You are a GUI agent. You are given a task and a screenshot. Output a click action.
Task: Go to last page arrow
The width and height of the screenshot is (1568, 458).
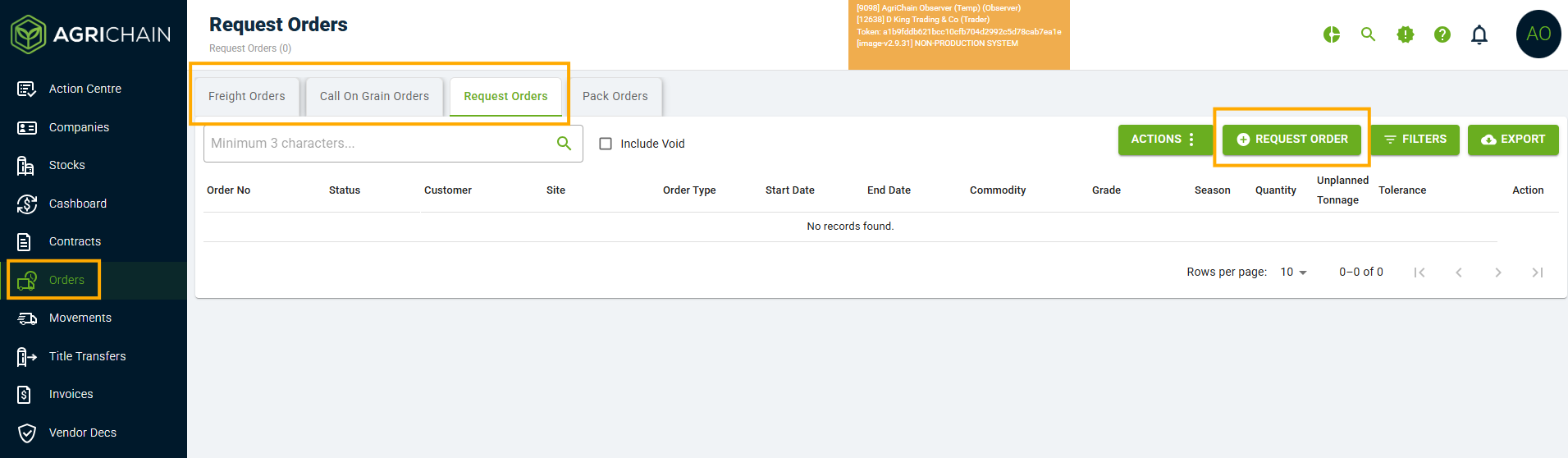pyautogui.click(x=1538, y=273)
